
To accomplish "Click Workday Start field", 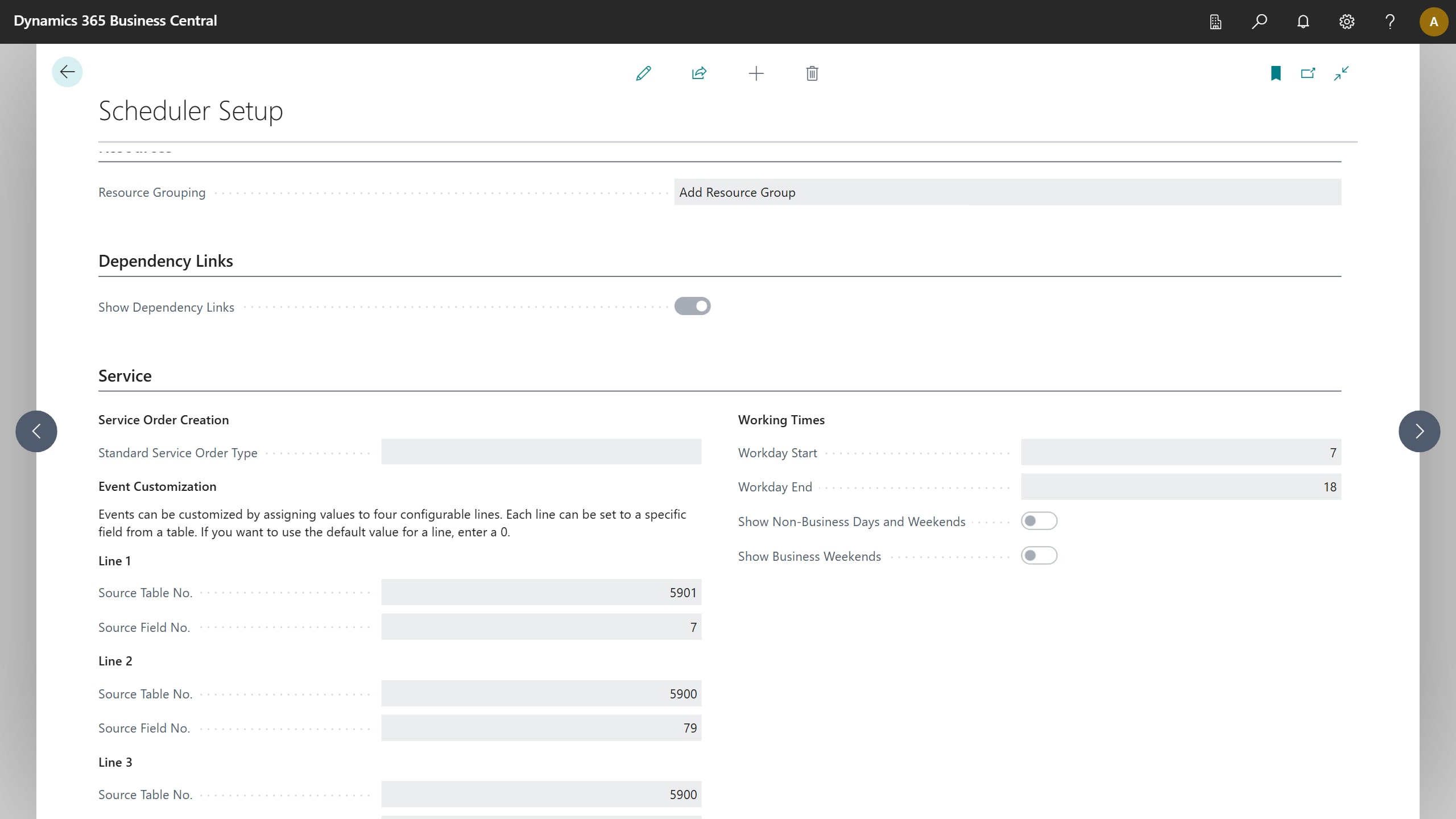I will (x=1181, y=452).
